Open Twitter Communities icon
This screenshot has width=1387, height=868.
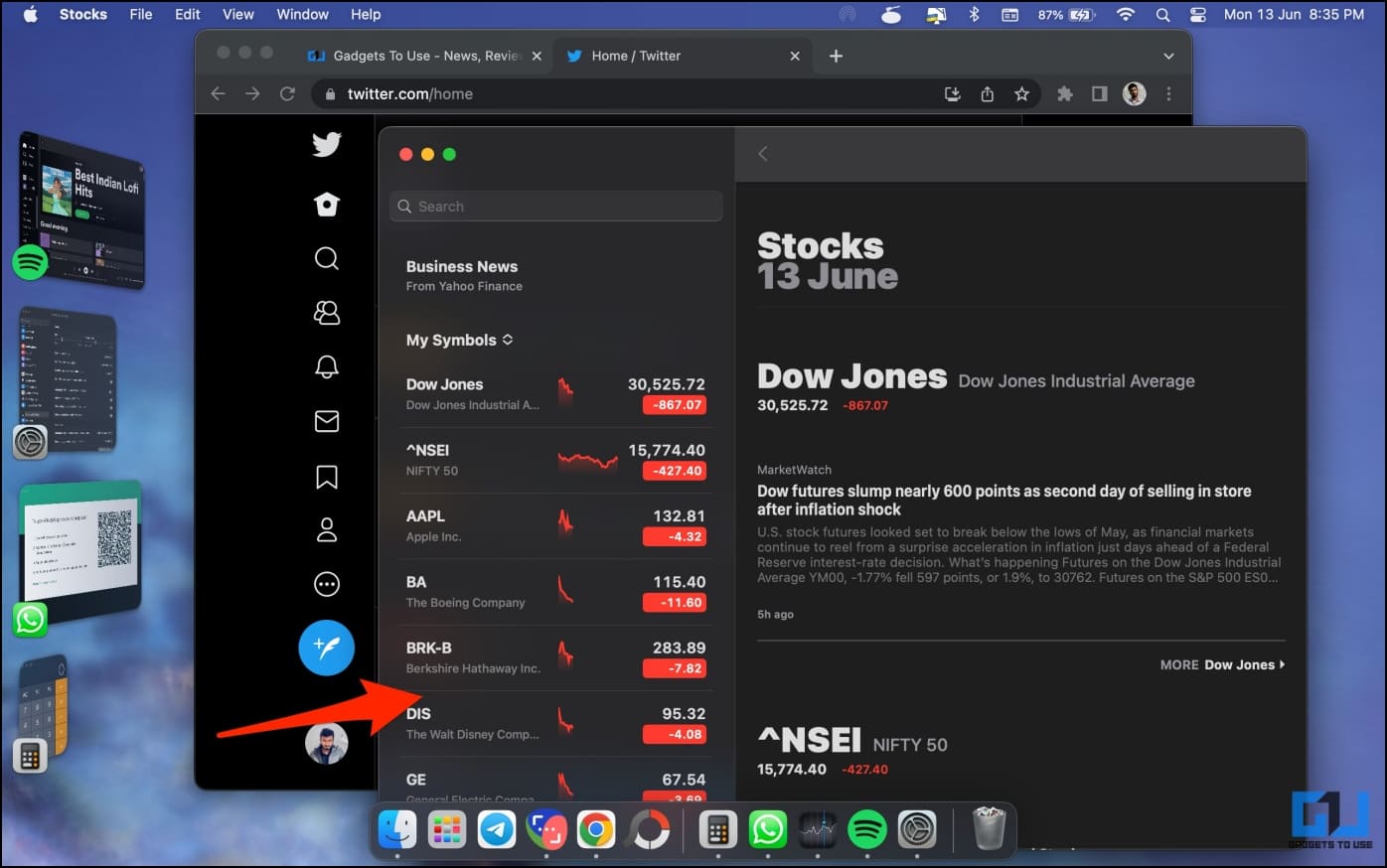click(327, 313)
